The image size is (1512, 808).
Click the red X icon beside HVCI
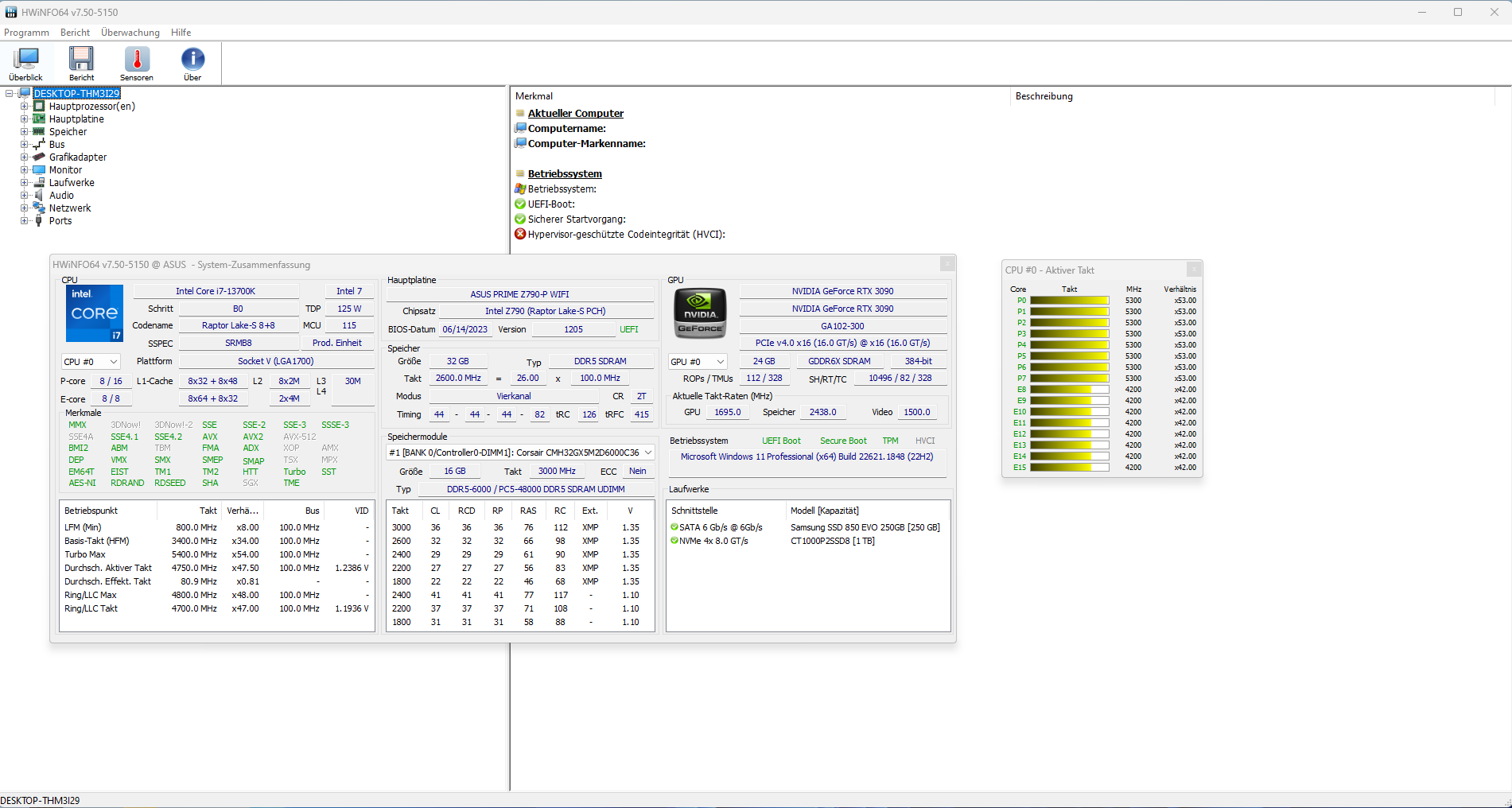pyautogui.click(x=520, y=235)
